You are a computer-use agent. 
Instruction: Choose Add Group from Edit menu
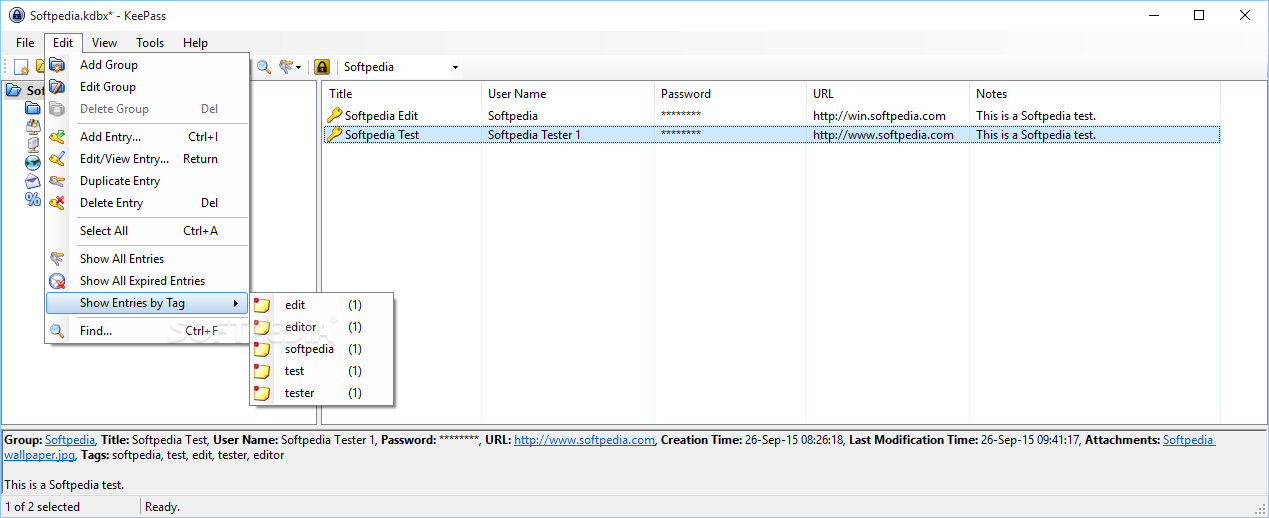click(x=147, y=65)
